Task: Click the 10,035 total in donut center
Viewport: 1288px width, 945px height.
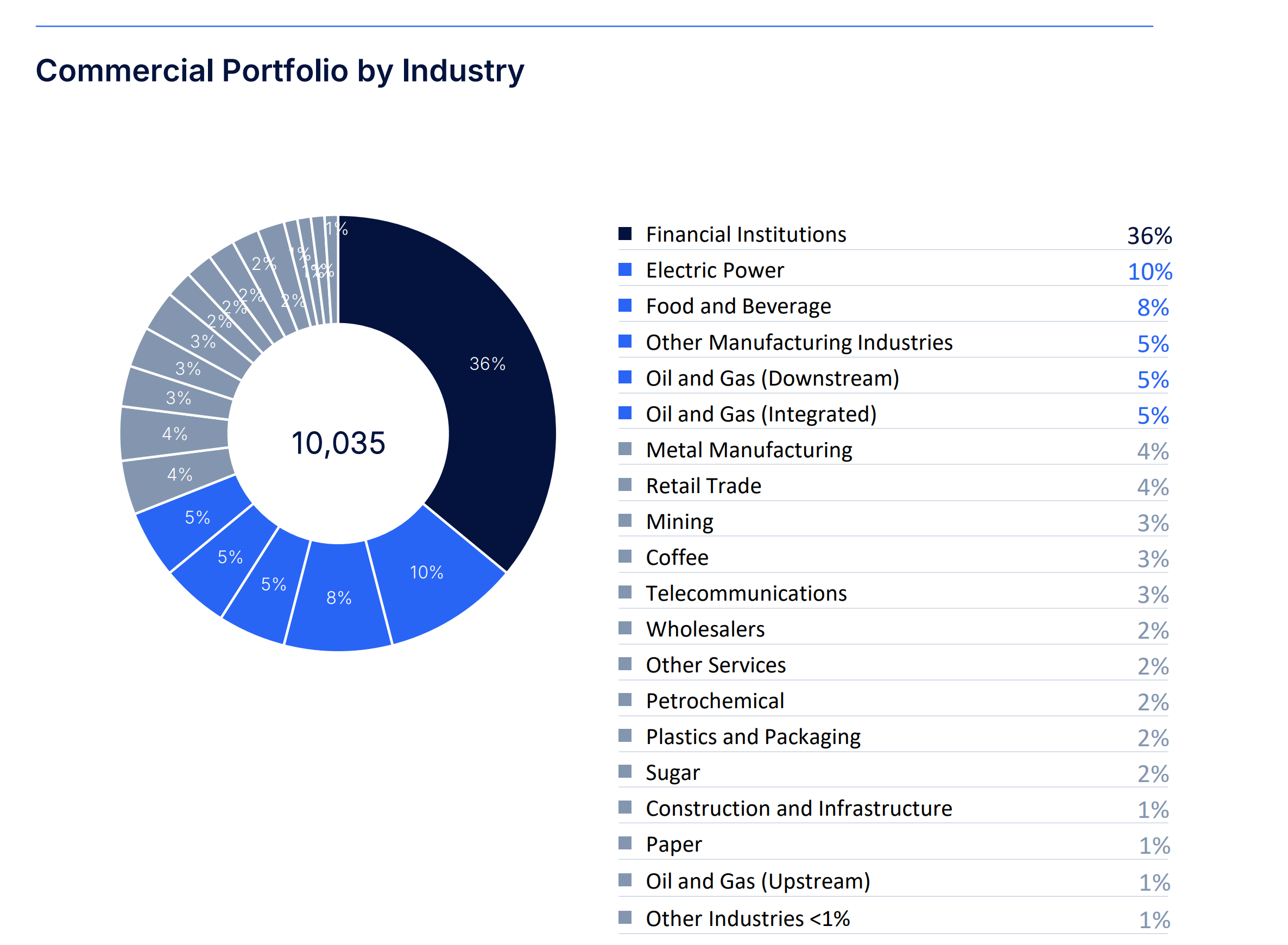Action: [x=339, y=443]
